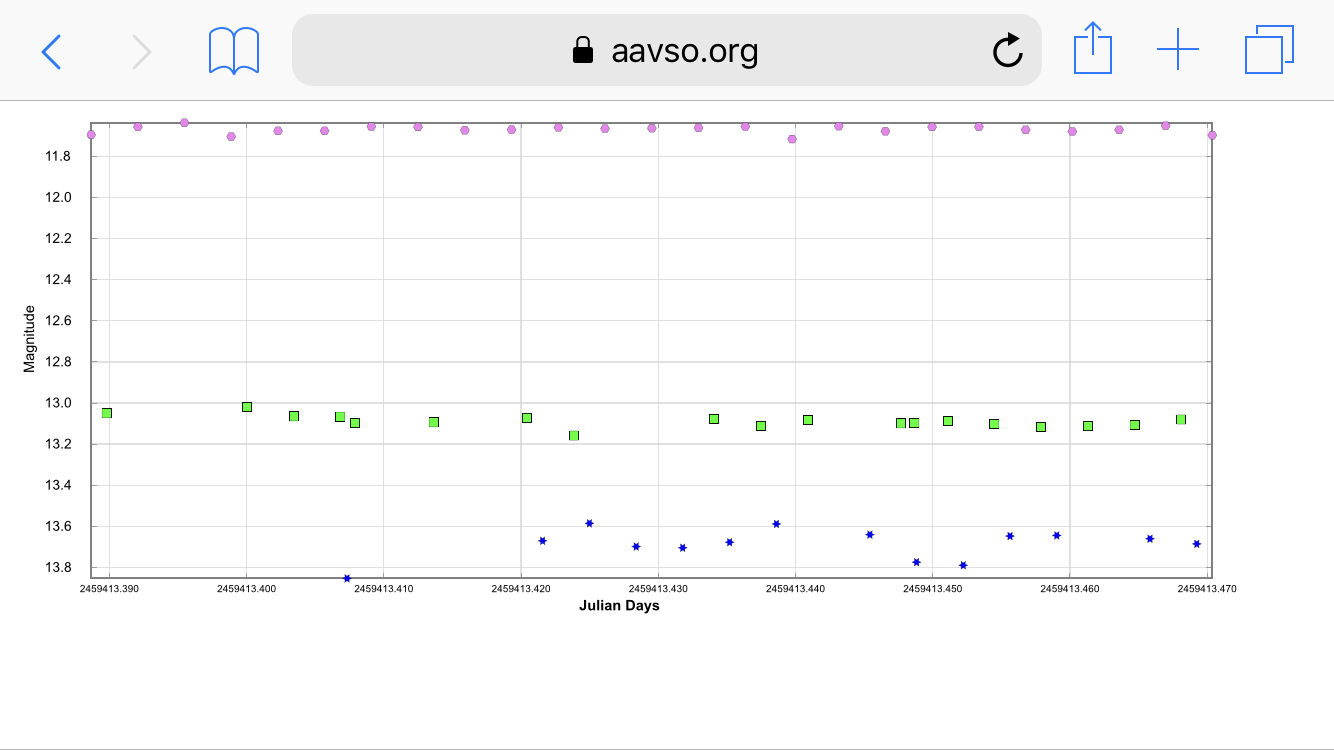Reload the page with the refresh icon
Screen dimensions: 1334x750
1007,51
